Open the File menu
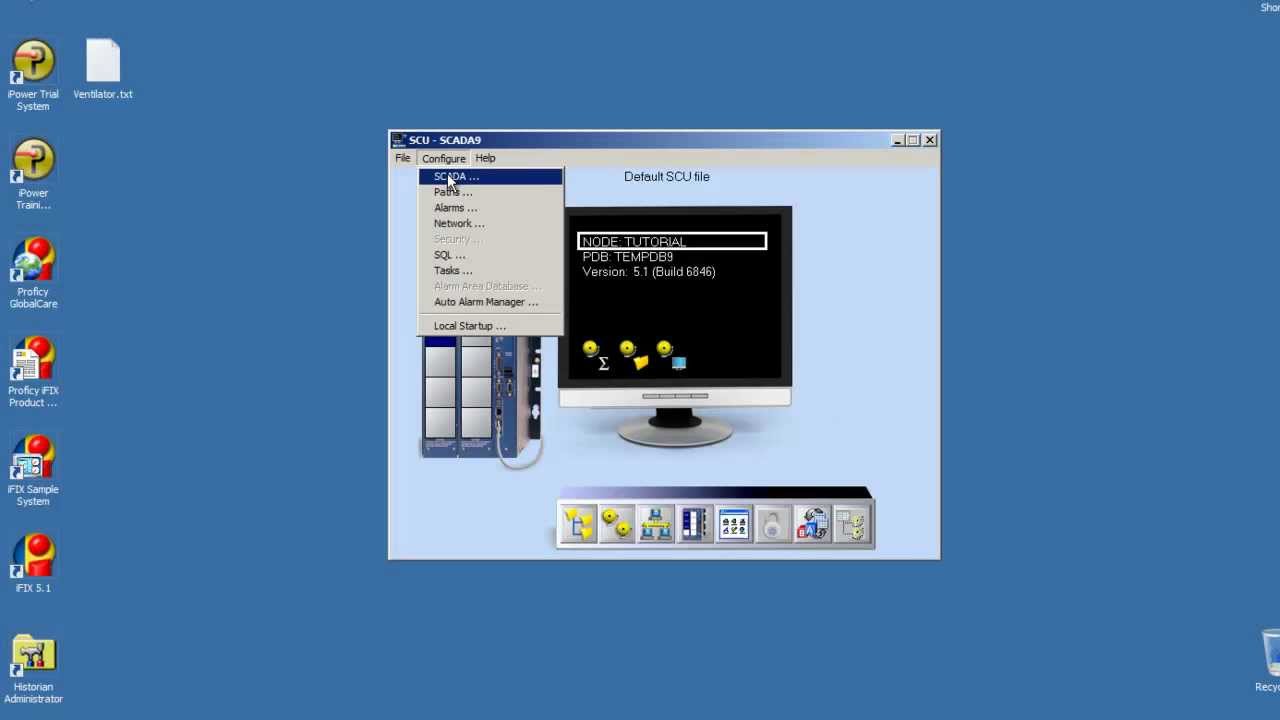The width and height of the screenshot is (1280, 720). coord(402,158)
